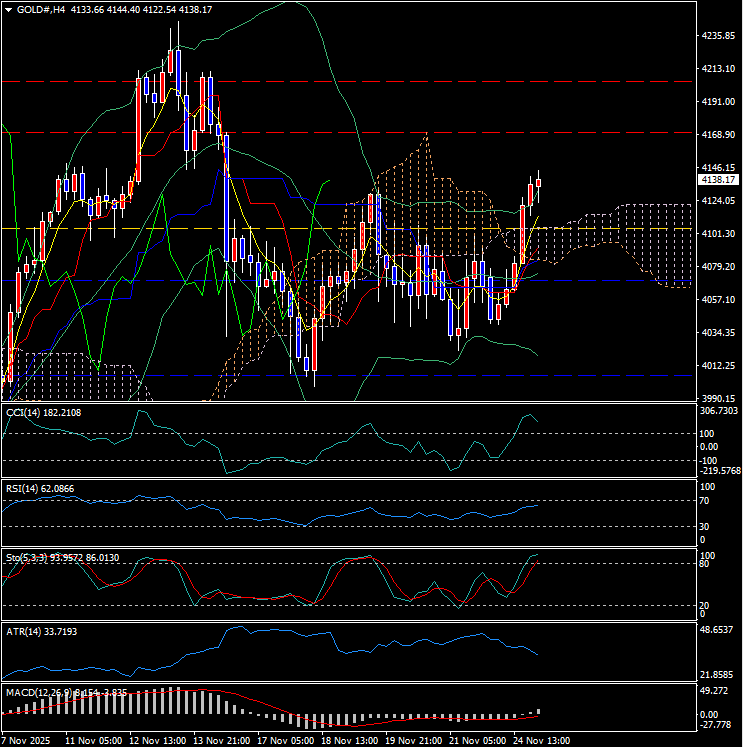Image resolution: width=744 pixels, height=747 pixels.
Task: Click the 49.272 MACD scale value
Action: tap(716, 690)
